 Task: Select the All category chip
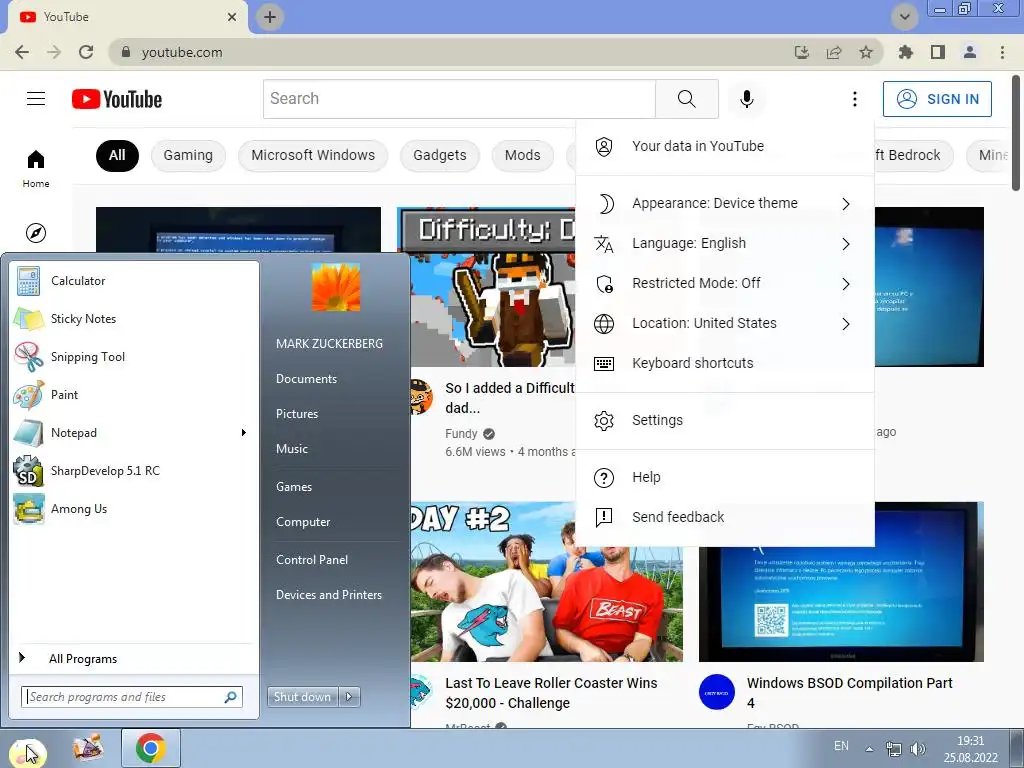(117, 155)
